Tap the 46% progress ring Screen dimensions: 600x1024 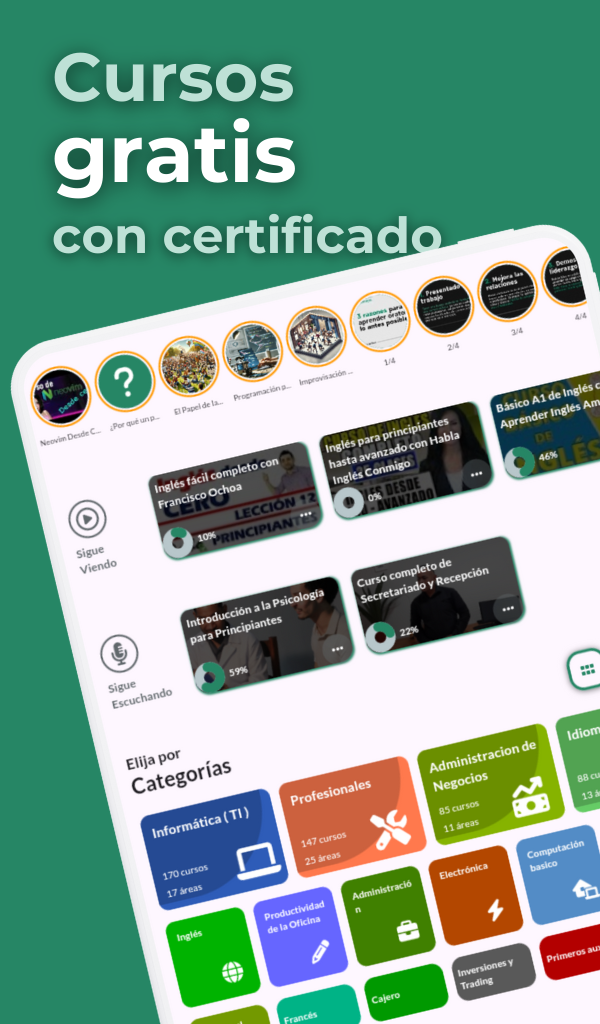(519, 462)
